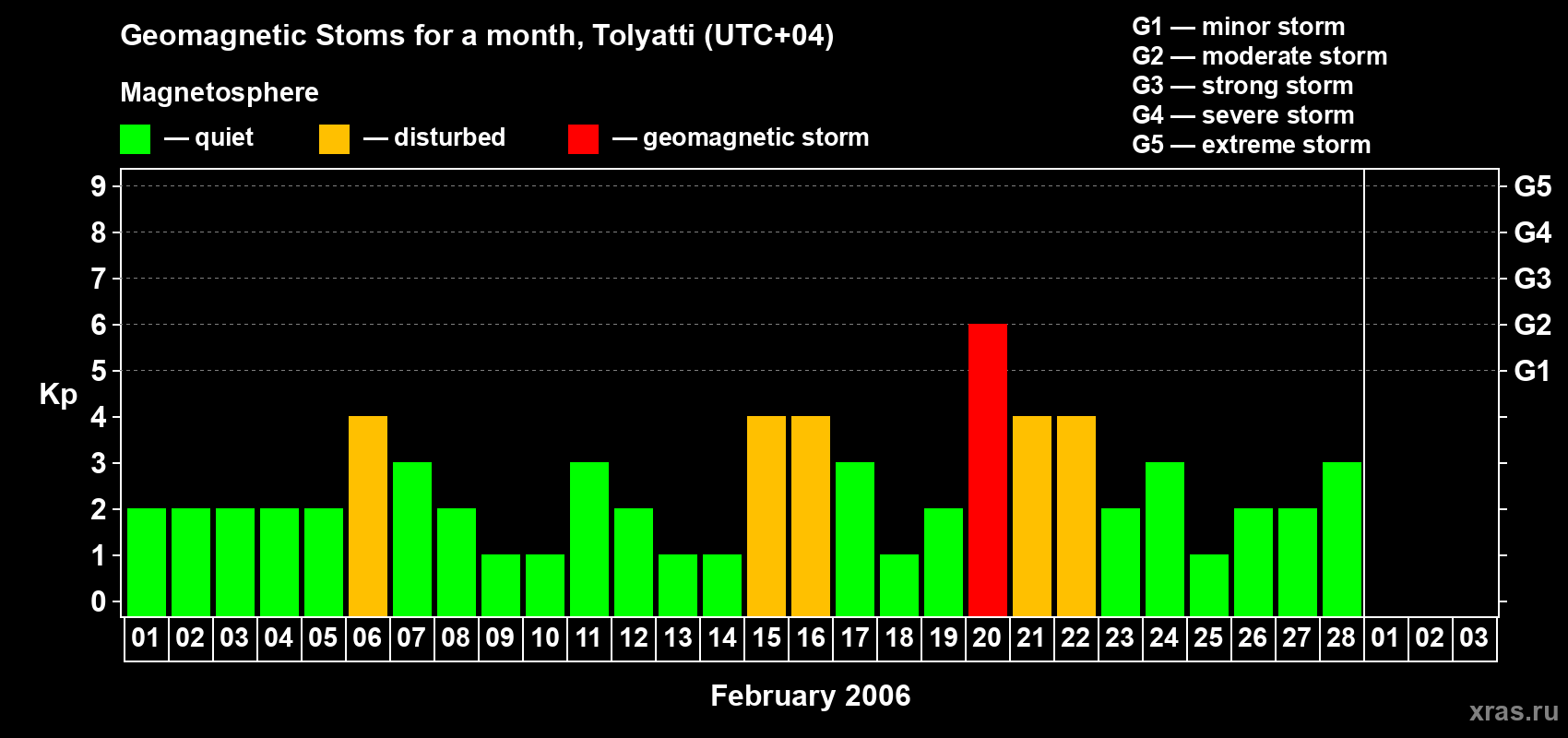Click the Kp value 6 on axis
The width and height of the screenshot is (1568, 738).
[x=98, y=325]
